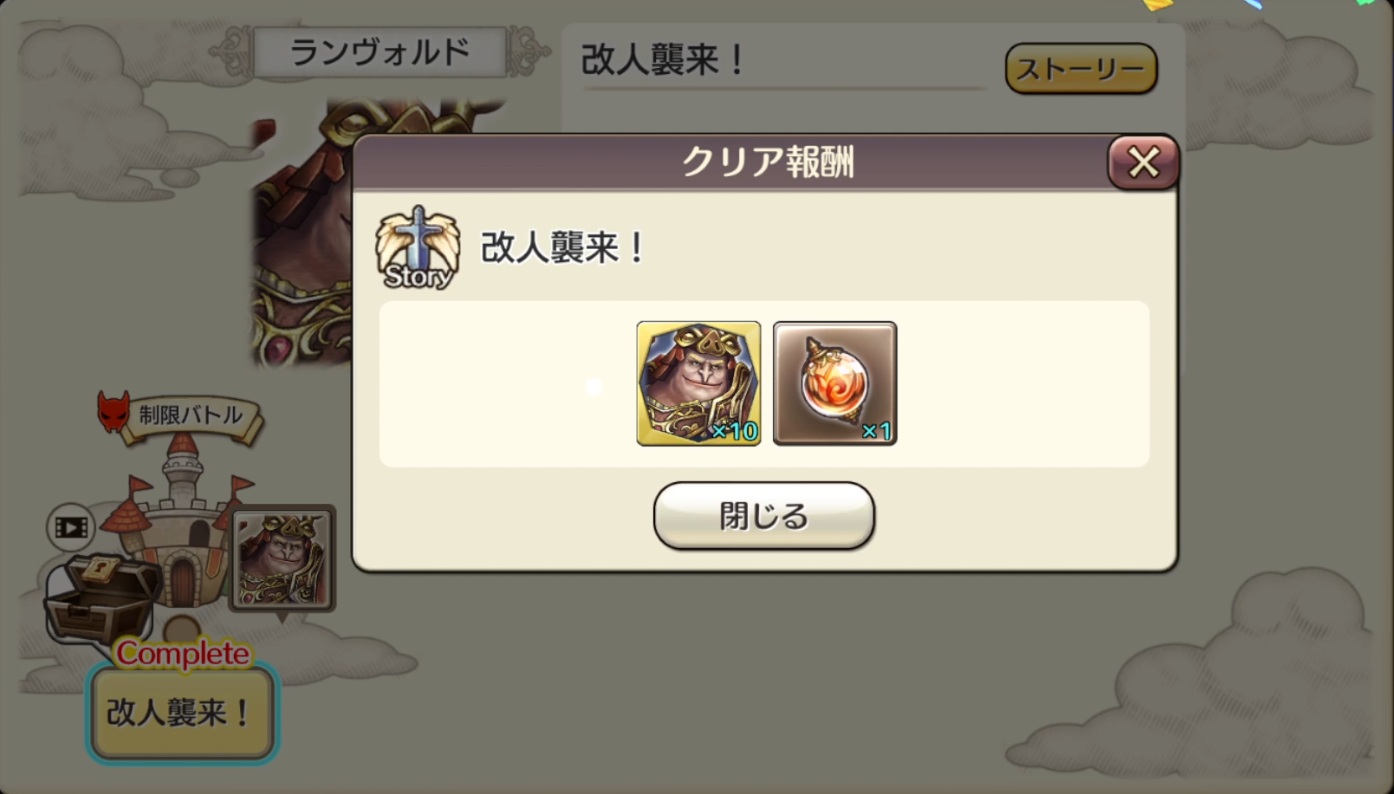
Task: Select the orange orb reward item ×1
Action: 835,383
